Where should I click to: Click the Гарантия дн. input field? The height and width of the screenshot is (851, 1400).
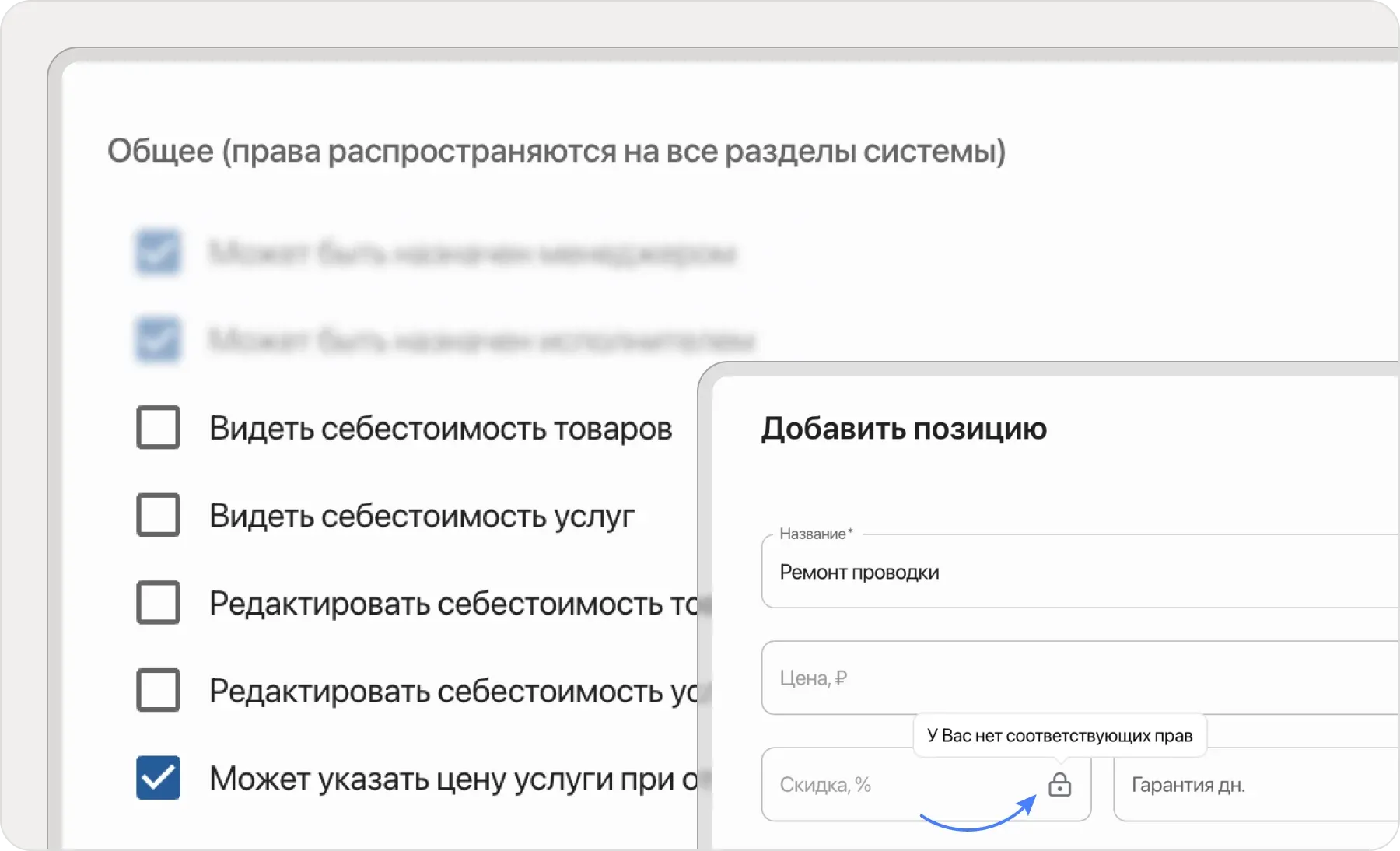(1244, 786)
